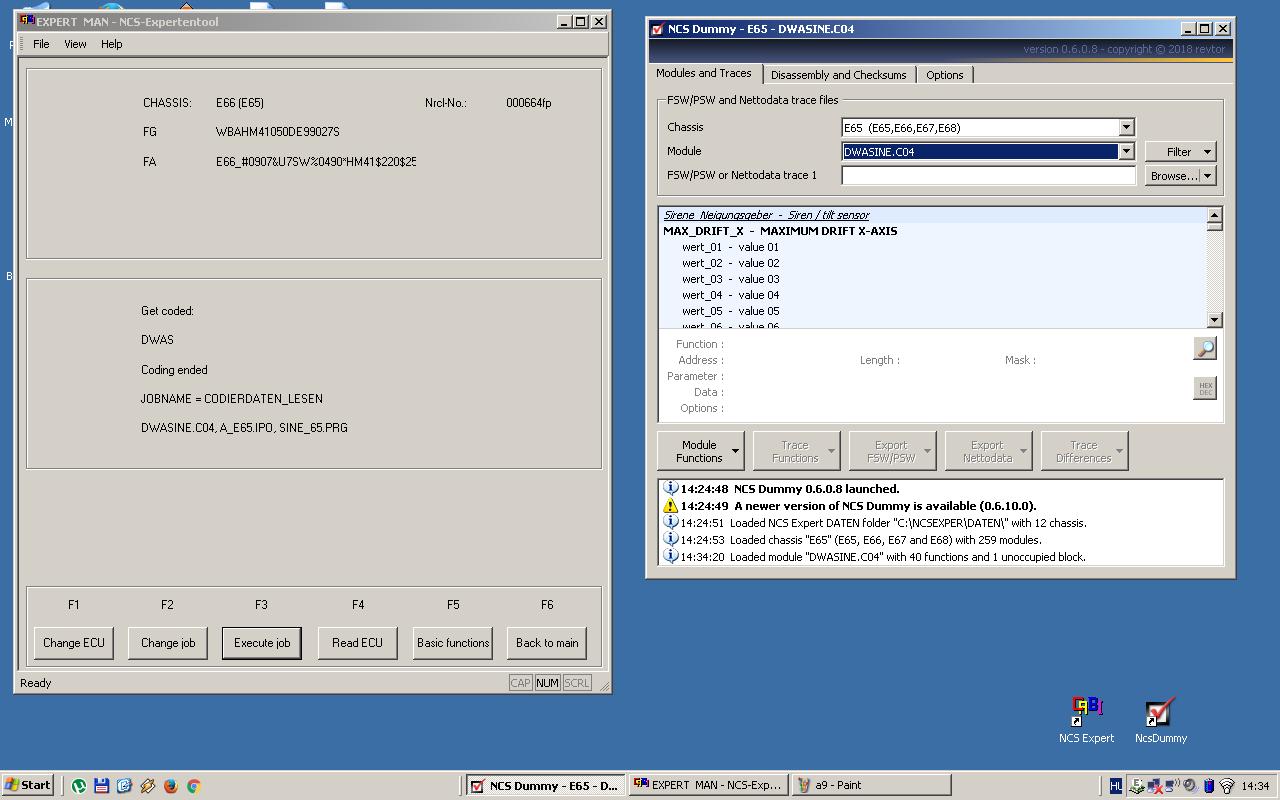
Task: Switch to 'a9 - Paint' taskbar button
Action: coord(870,786)
